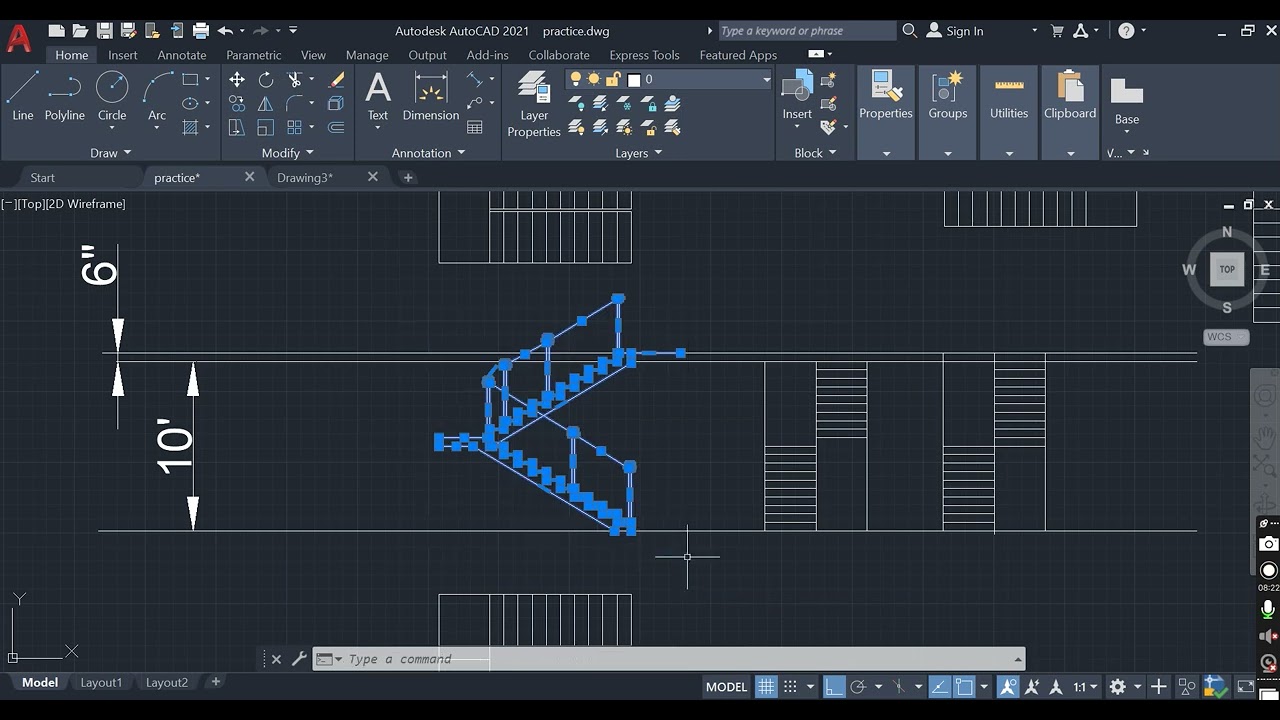Toggle Ortho mode in status bar
The image size is (1280, 720).
(833, 687)
